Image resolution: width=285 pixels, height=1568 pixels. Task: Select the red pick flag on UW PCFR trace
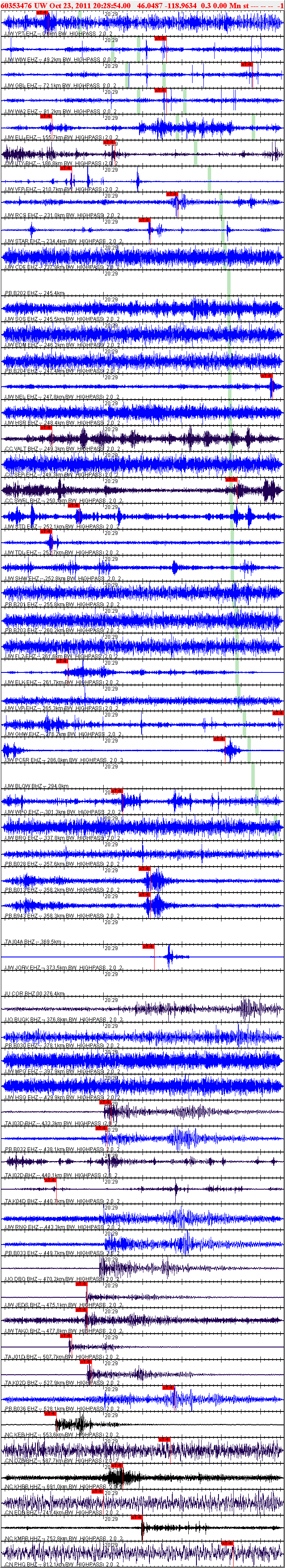219,738
